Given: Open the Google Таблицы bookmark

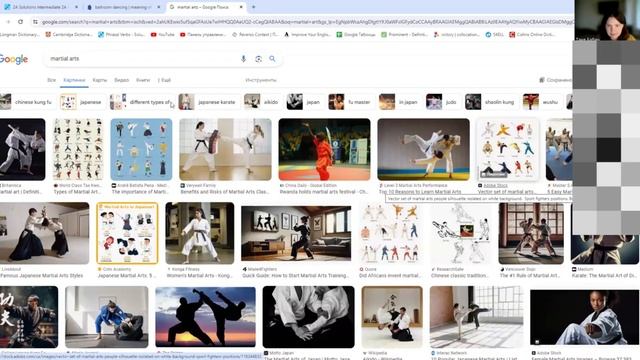Looking at the screenshot, I should (356, 35).
